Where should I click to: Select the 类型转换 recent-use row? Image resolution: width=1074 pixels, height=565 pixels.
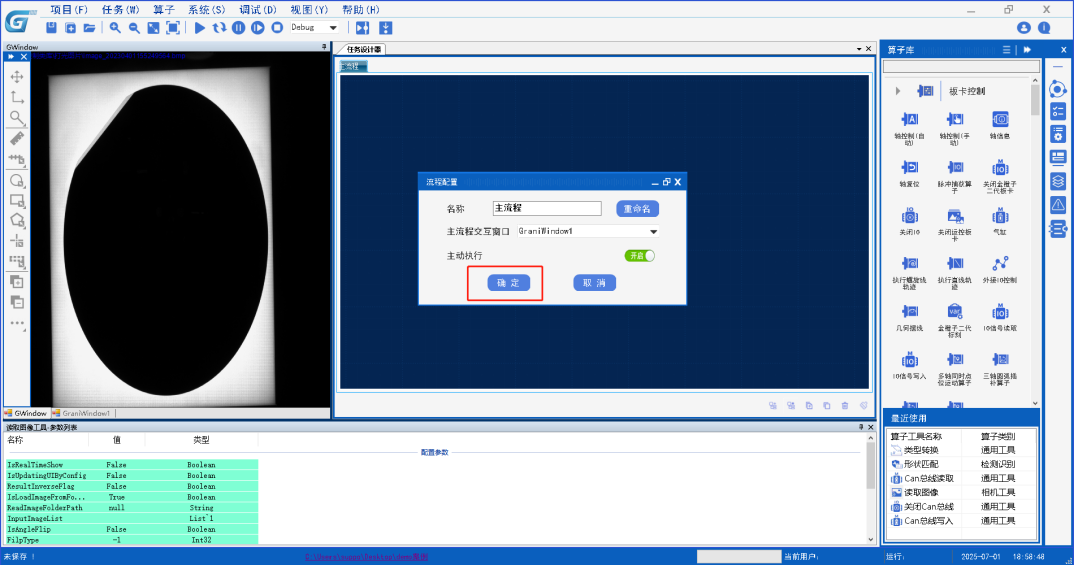(x=962, y=450)
